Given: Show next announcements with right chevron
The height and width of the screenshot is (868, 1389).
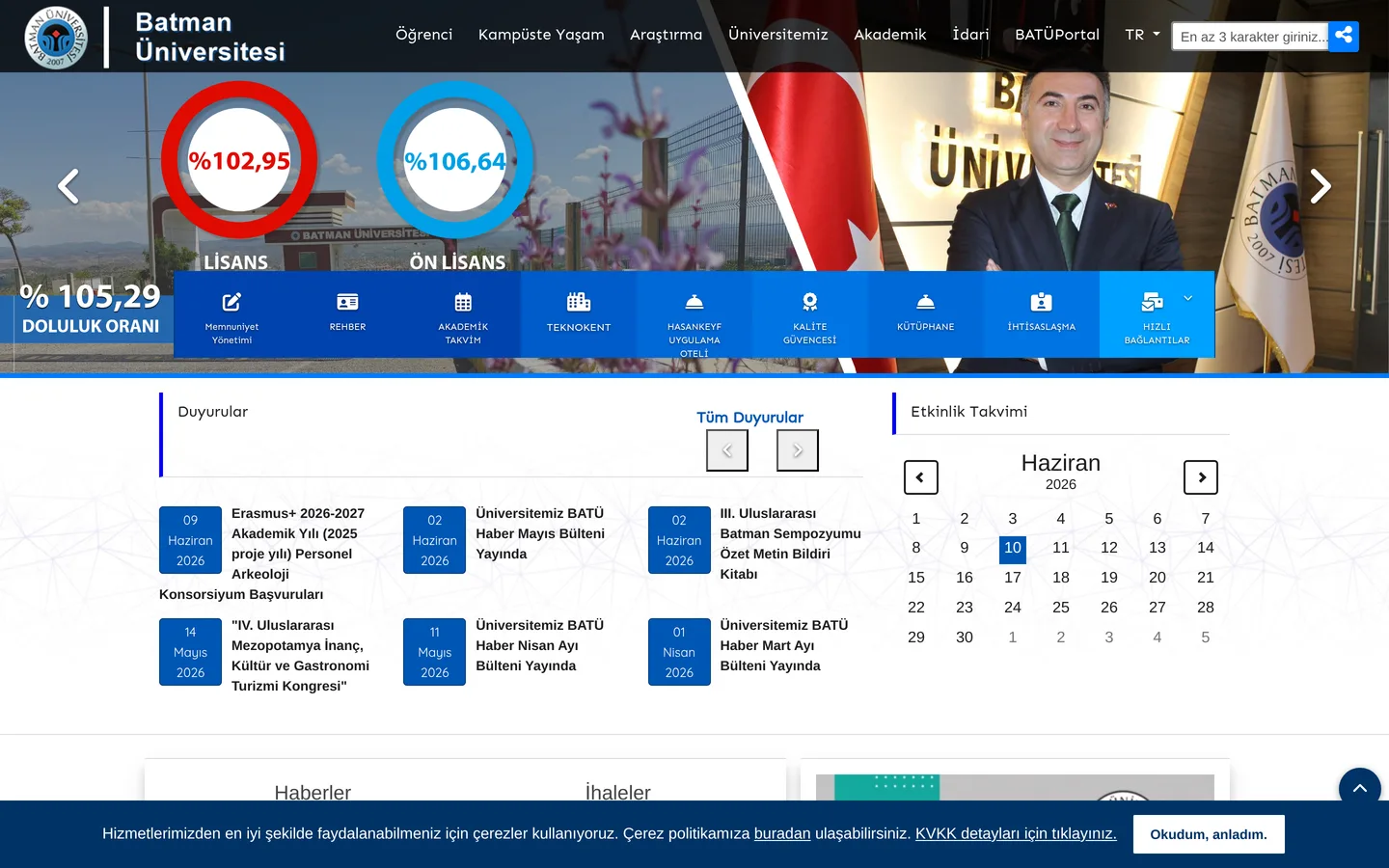Looking at the screenshot, I should (798, 450).
